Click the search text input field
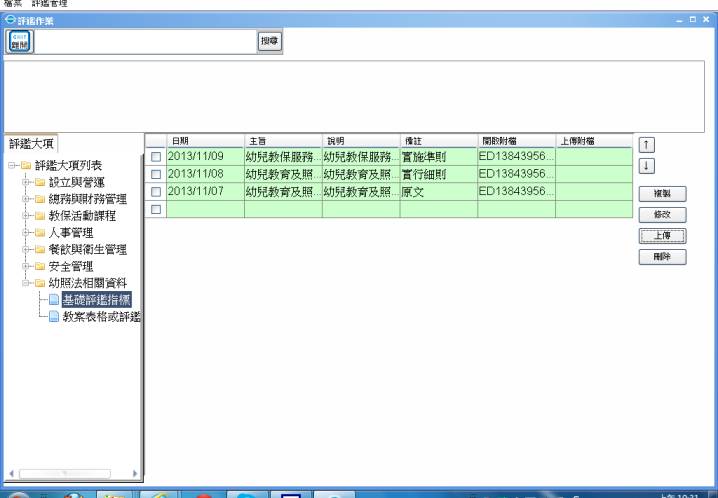The height and width of the screenshot is (498, 718). pyautogui.click(x=145, y=41)
